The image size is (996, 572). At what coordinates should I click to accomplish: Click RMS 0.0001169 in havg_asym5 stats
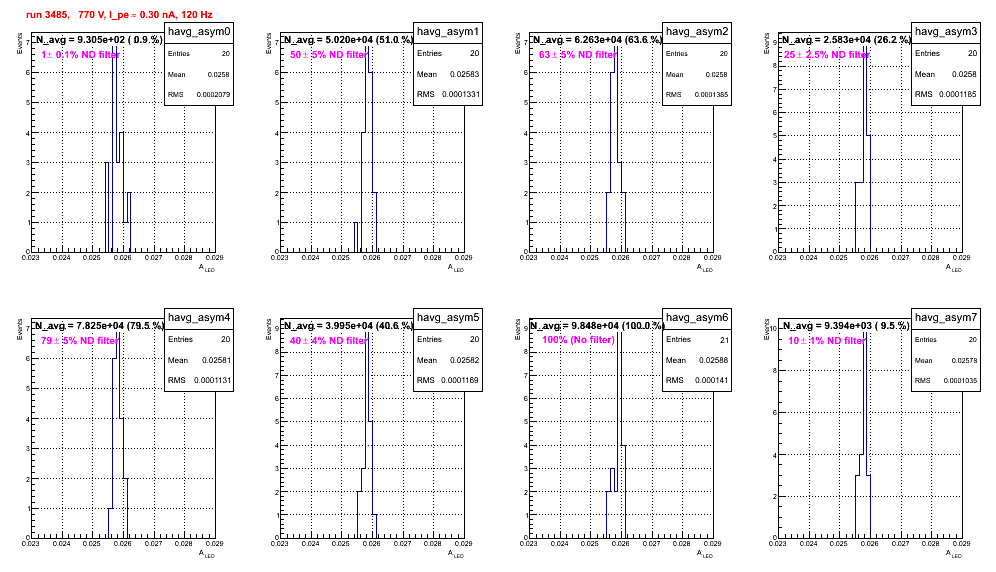pyautogui.click(x=448, y=380)
